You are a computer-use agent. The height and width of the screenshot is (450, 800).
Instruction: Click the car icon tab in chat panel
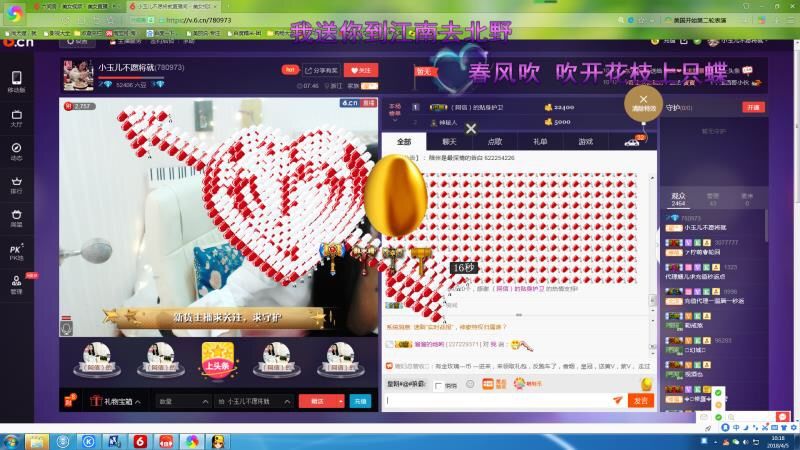[633, 142]
